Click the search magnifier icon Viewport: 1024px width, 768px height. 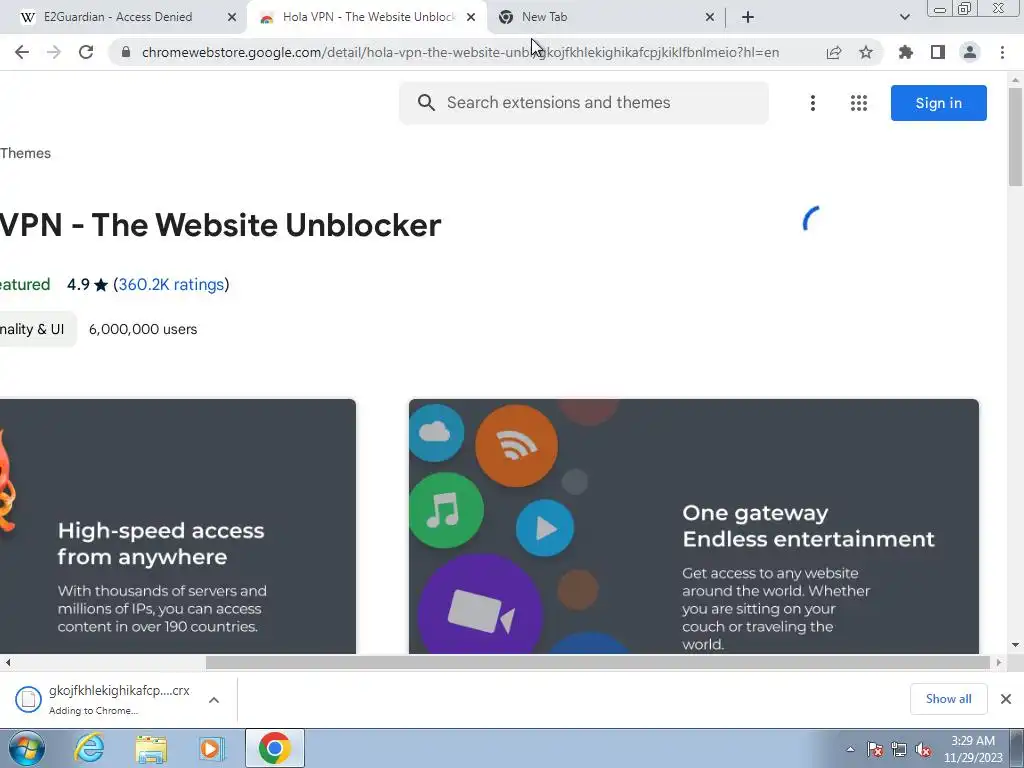pyautogui.click(x=426, y=103)
